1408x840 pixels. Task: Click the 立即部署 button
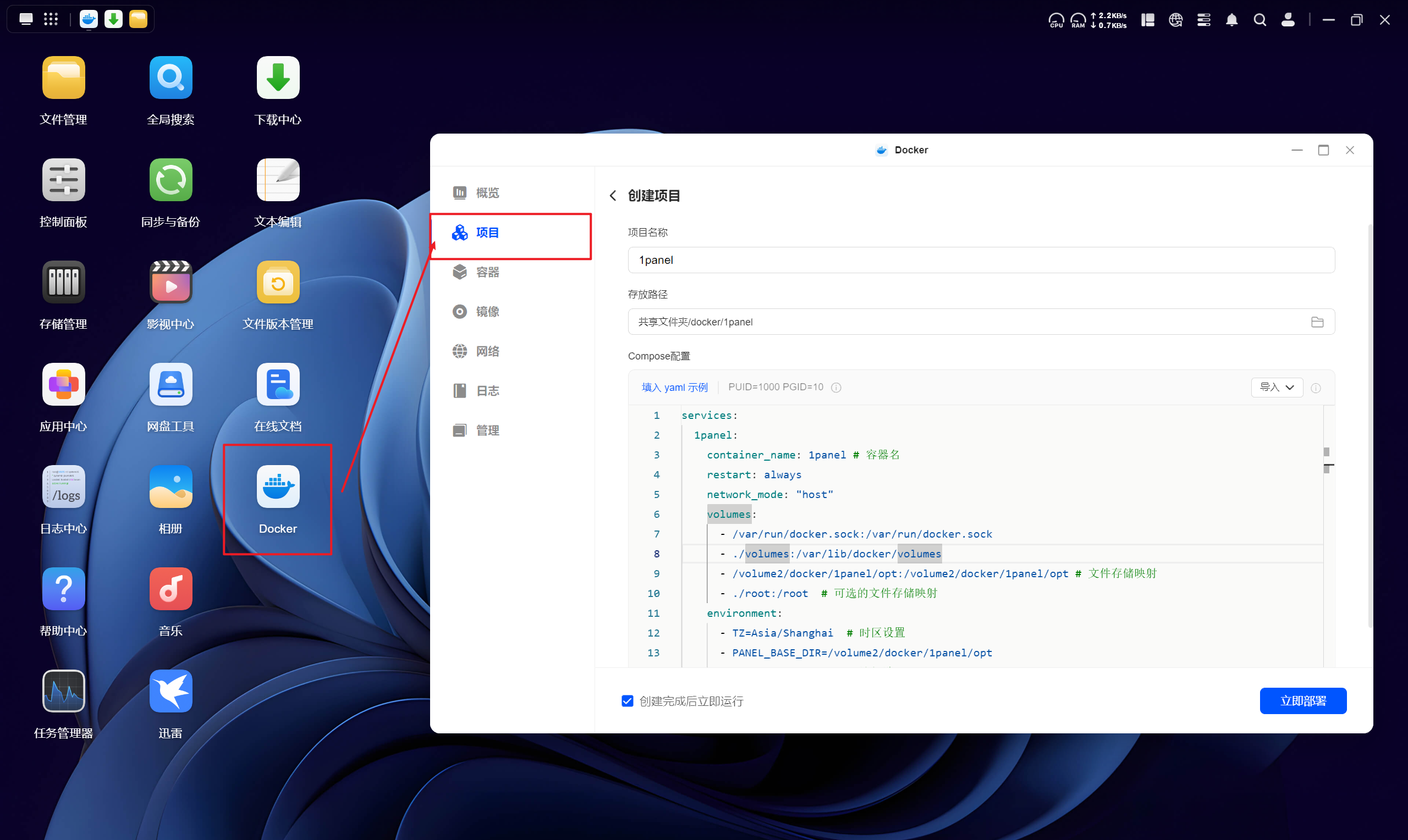click(1303, 701)
